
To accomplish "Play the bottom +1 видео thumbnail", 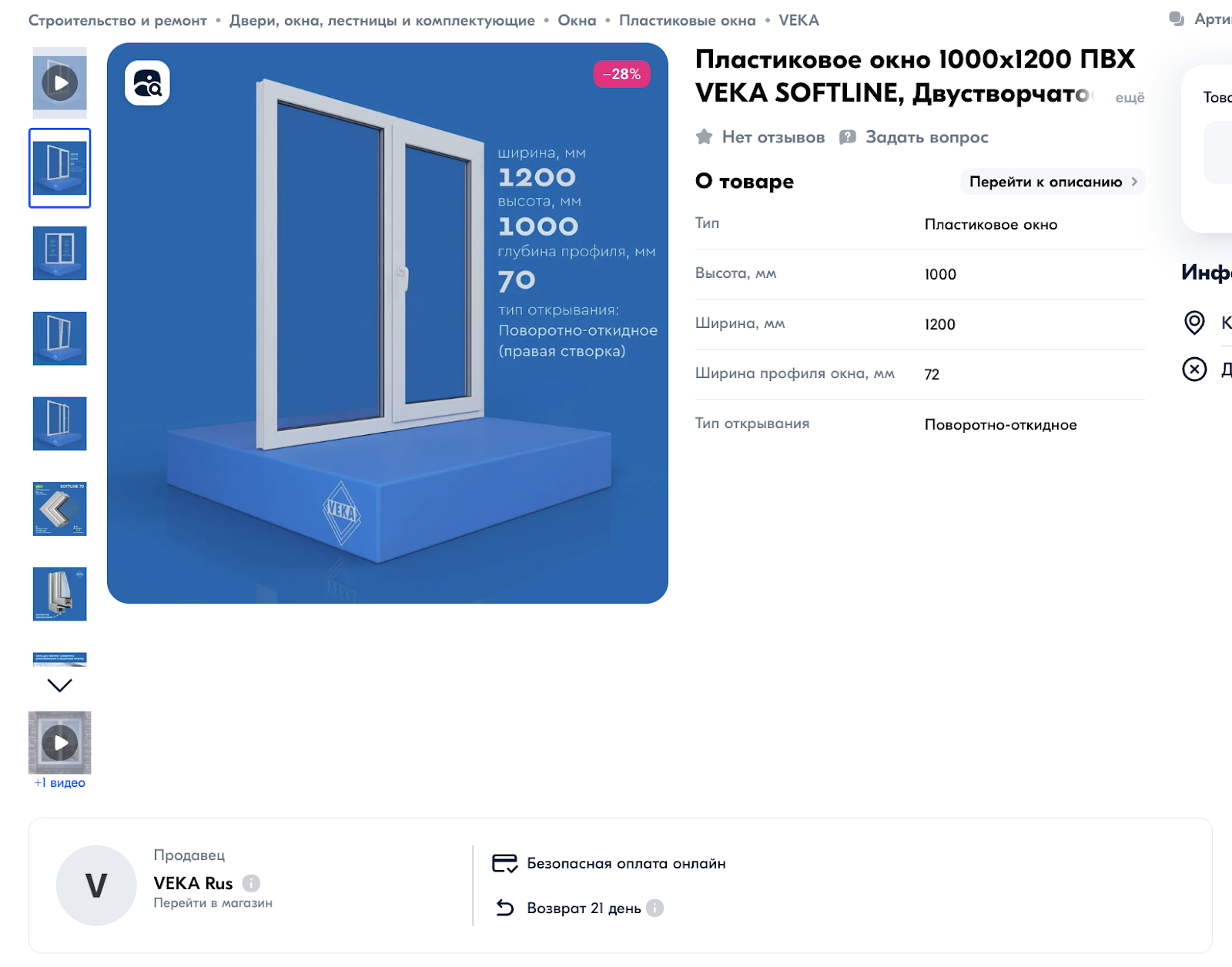I will coord(60,743).
